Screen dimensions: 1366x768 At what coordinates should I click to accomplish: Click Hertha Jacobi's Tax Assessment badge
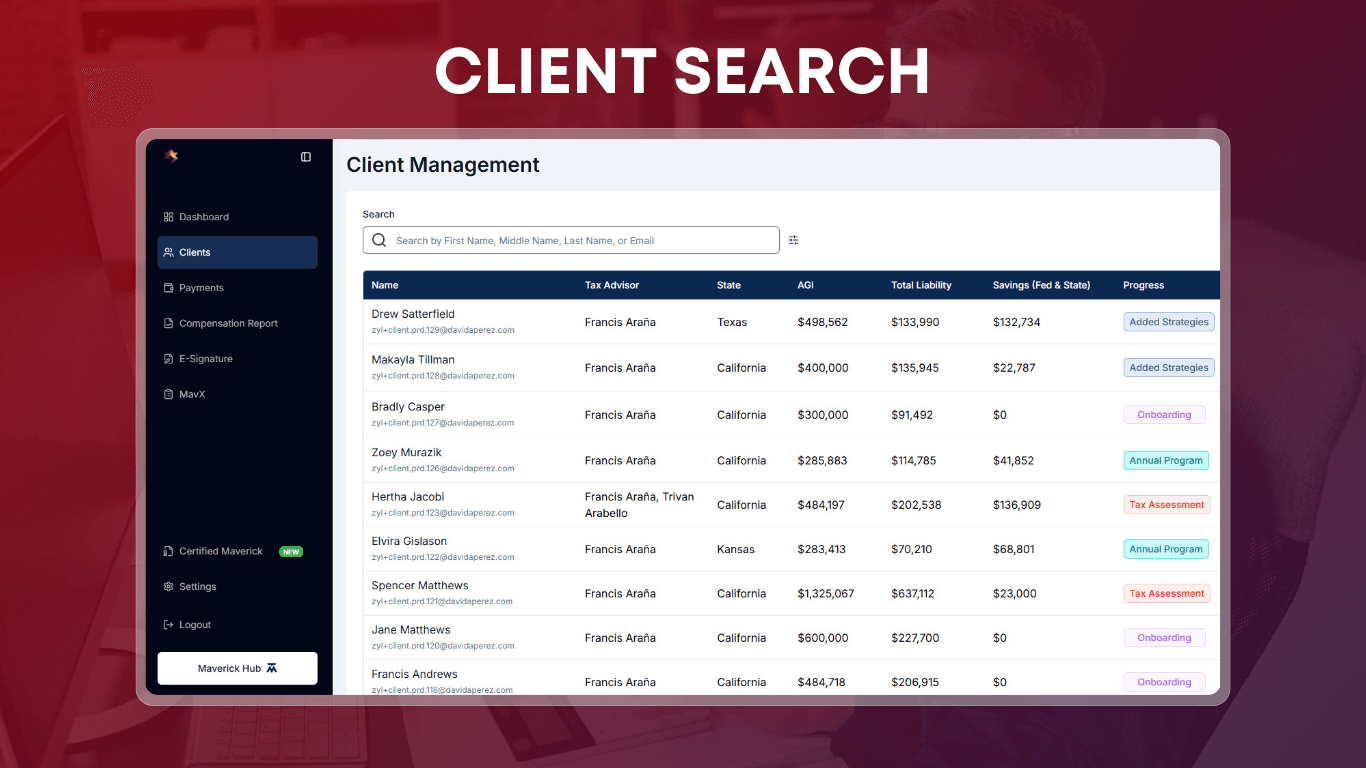click(x=1167, y=505)
